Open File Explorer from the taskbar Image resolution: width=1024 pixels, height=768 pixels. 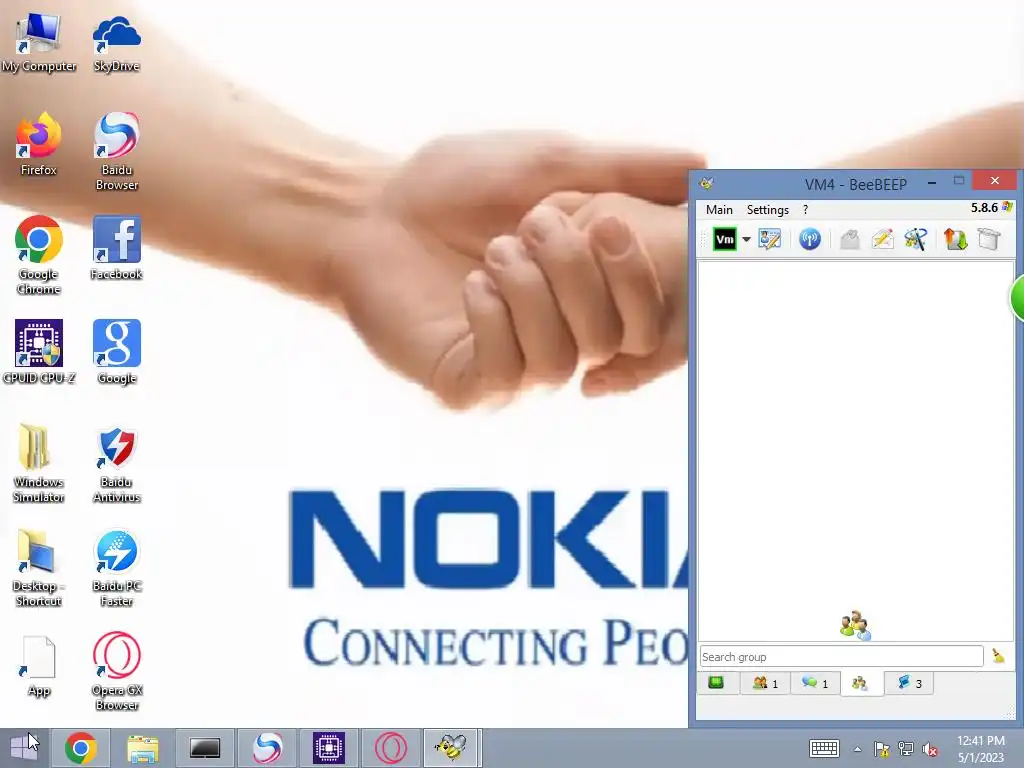pyautogui.click(x=142, y=748)
